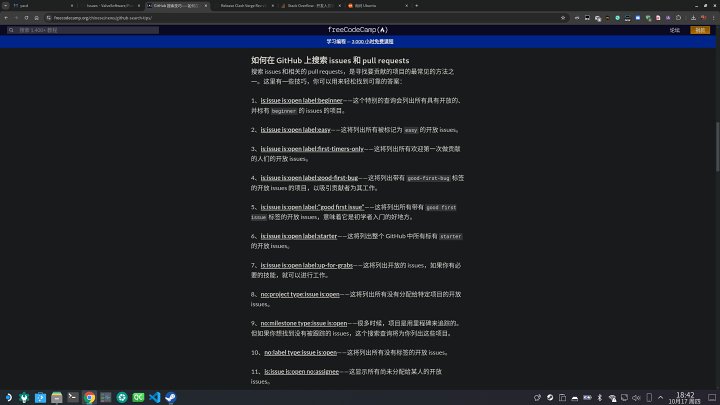Launch Qt Creator from taskbar
The image size is (720, 405).
pos(138,397)
